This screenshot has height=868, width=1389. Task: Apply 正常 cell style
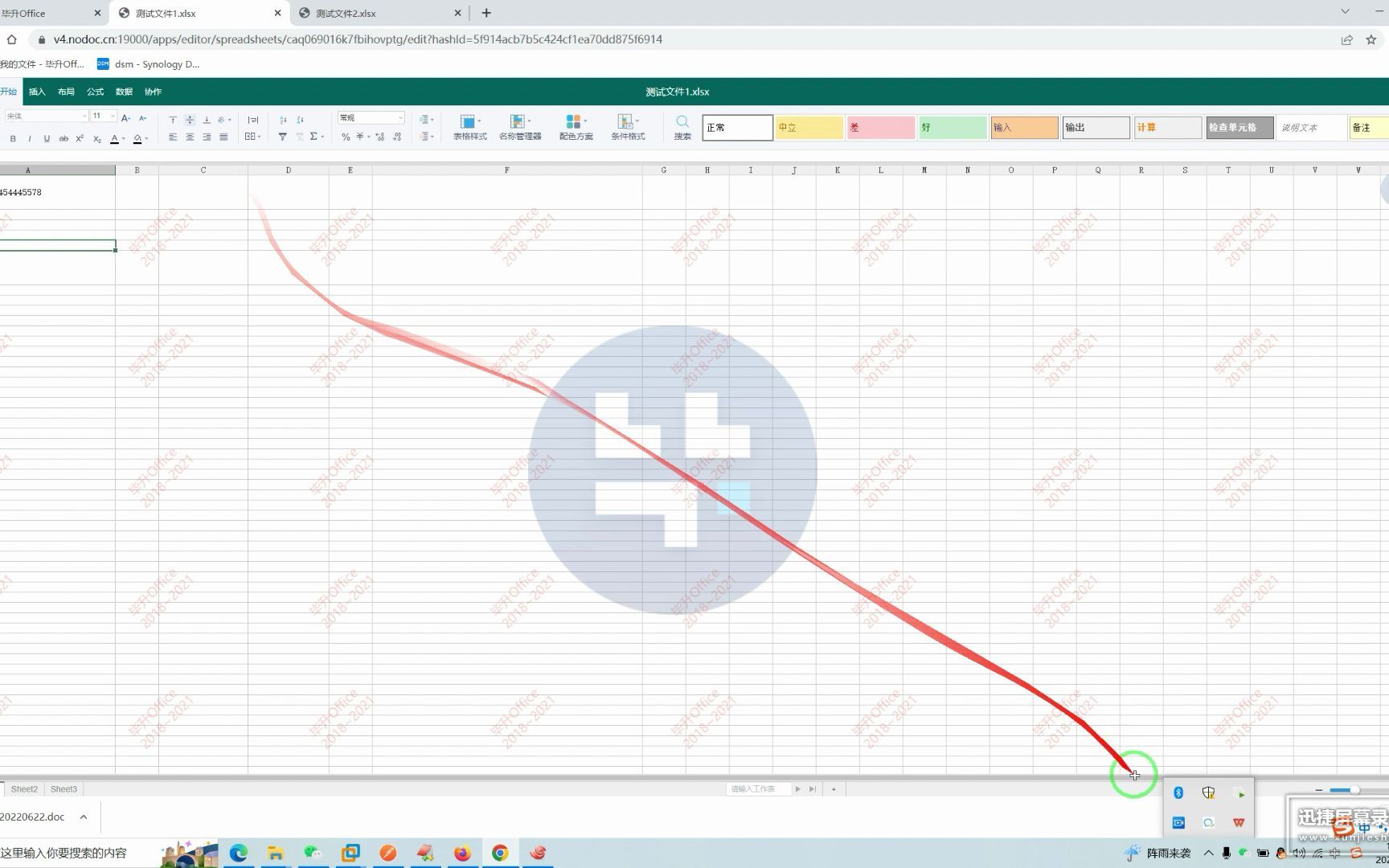click(x=737, y=128)
